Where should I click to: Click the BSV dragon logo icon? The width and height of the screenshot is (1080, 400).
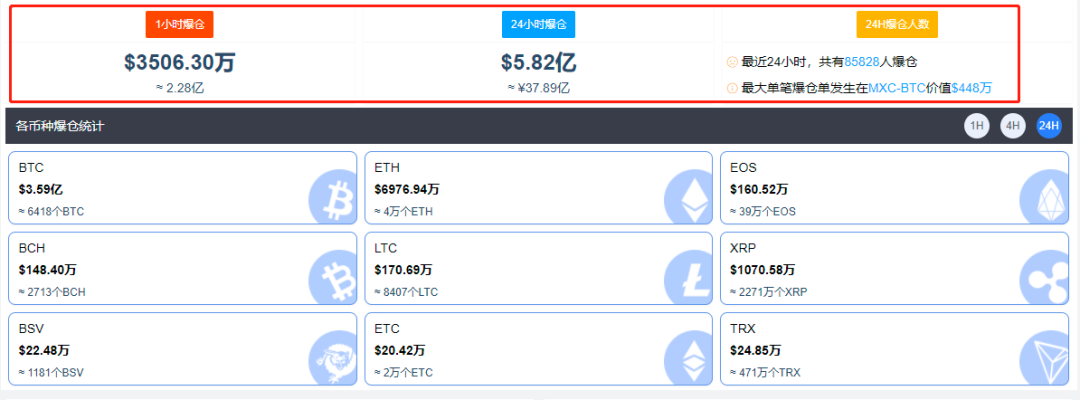tap(332, 357)
